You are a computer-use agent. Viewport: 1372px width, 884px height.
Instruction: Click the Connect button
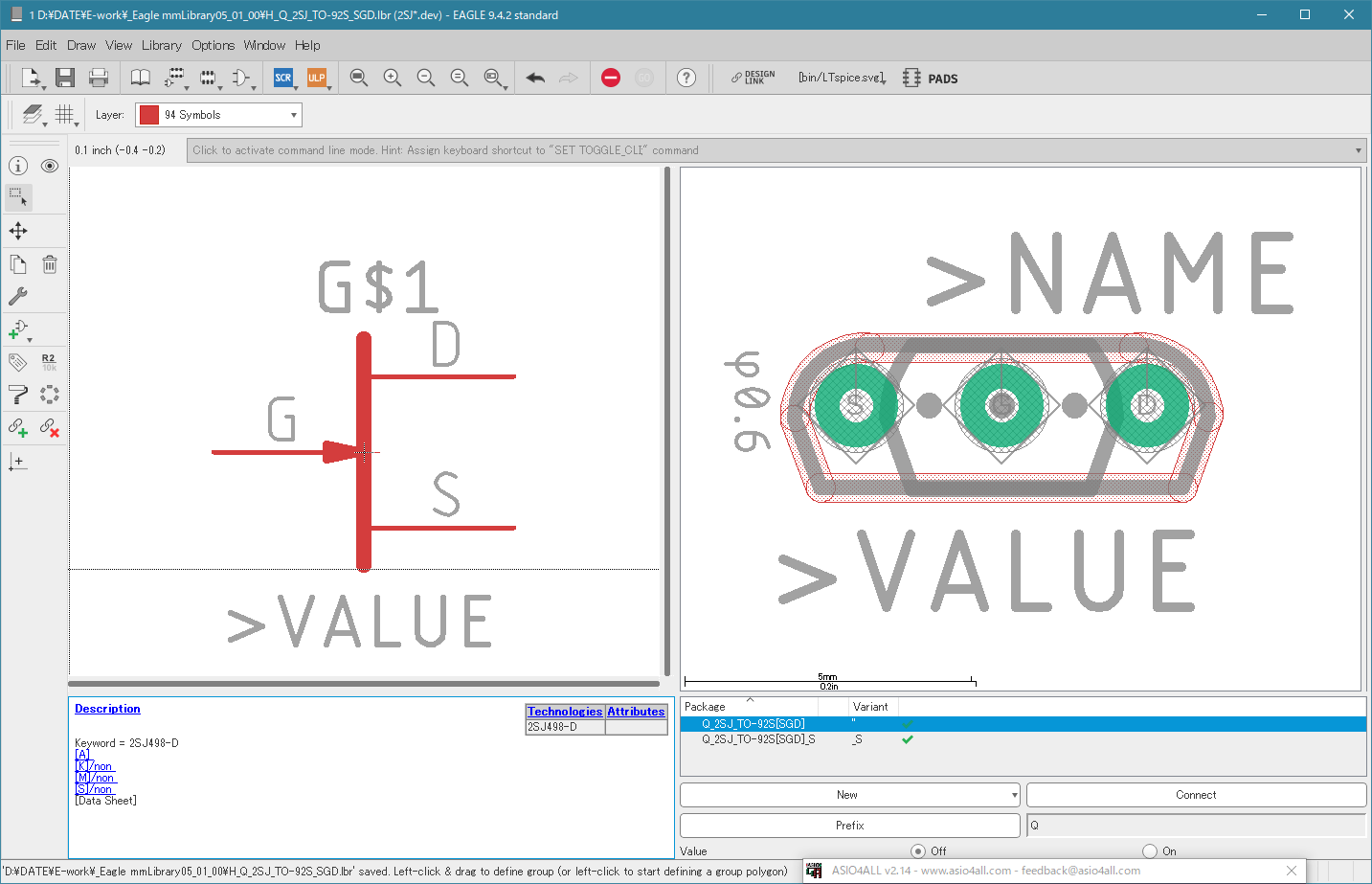(x=1196, y=795)
